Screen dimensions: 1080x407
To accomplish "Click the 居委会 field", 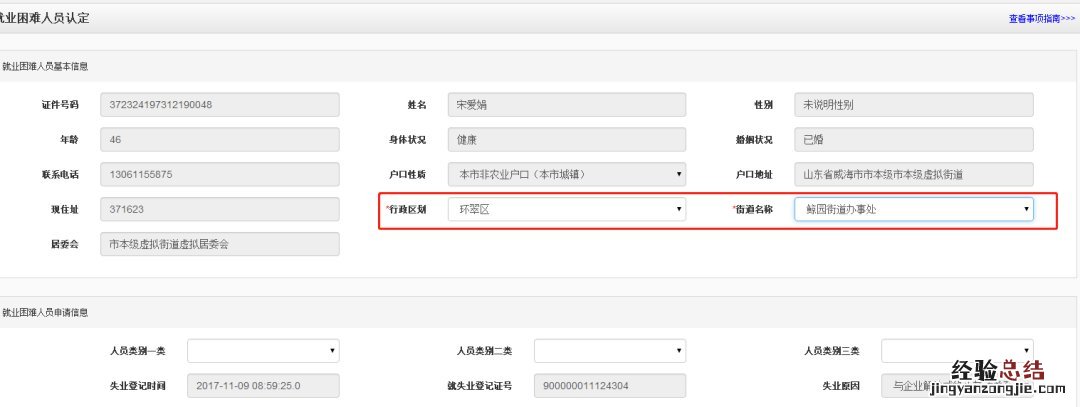I will (220, 244).
